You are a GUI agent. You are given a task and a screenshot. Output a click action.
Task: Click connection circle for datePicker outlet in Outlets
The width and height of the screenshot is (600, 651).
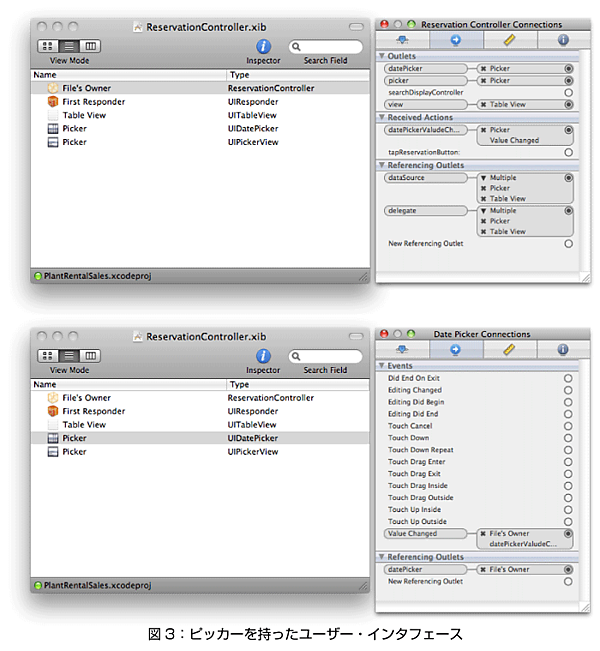point(568,69)
